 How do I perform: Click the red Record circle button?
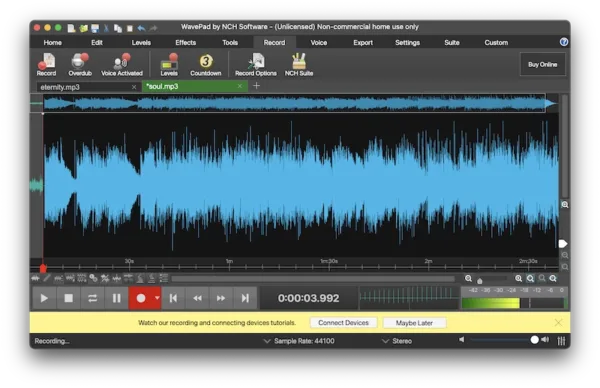point(141,298)
